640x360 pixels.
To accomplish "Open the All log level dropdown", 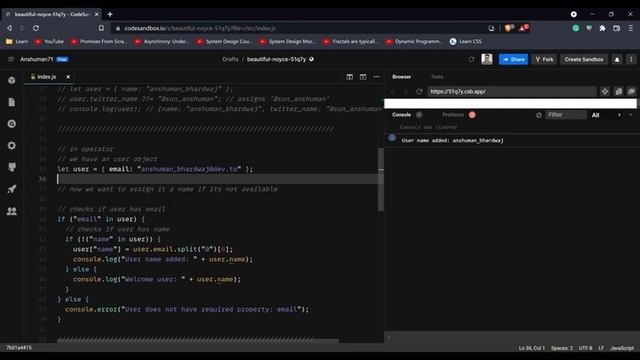I will pyautogui.click(x=606, y=115).
